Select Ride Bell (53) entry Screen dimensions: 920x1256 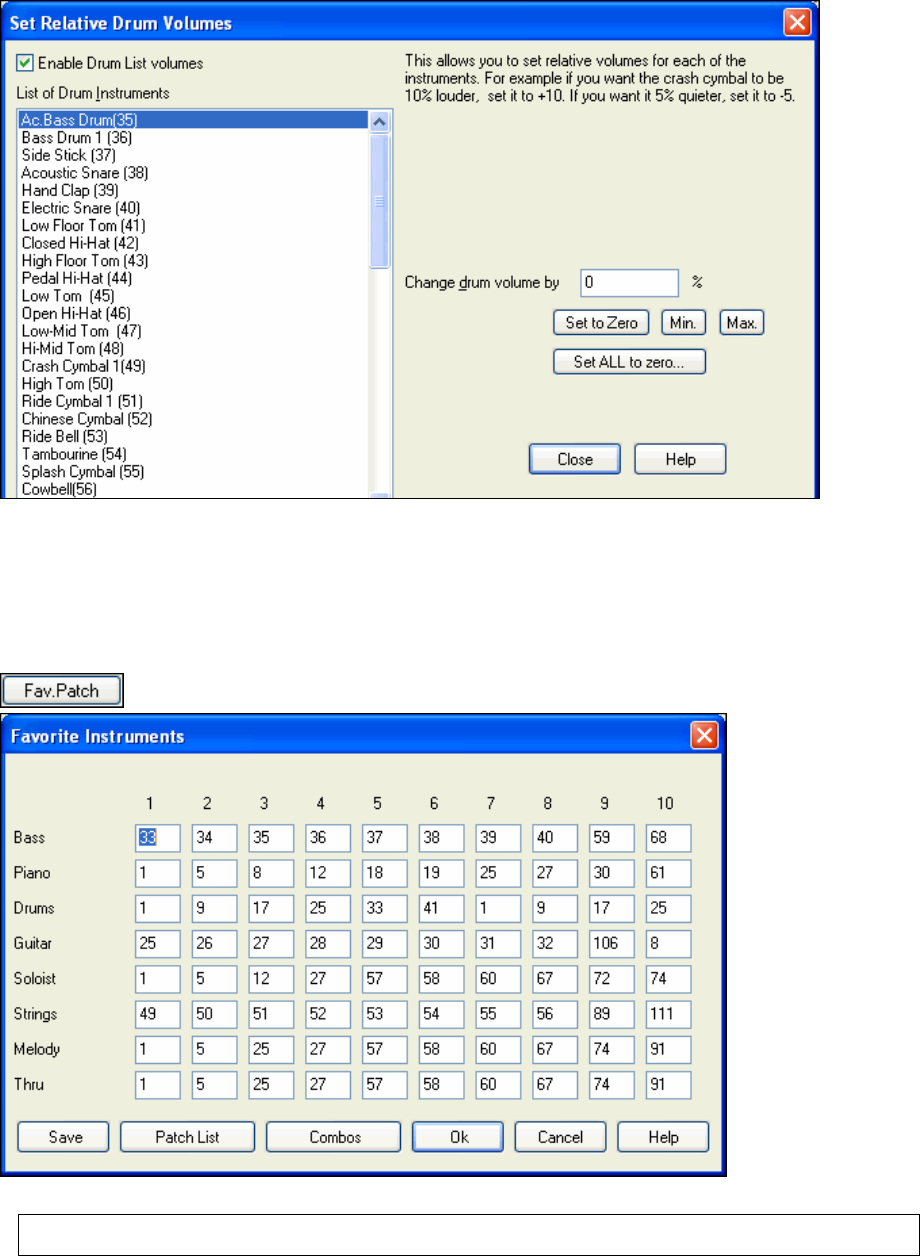coord(193,436)
